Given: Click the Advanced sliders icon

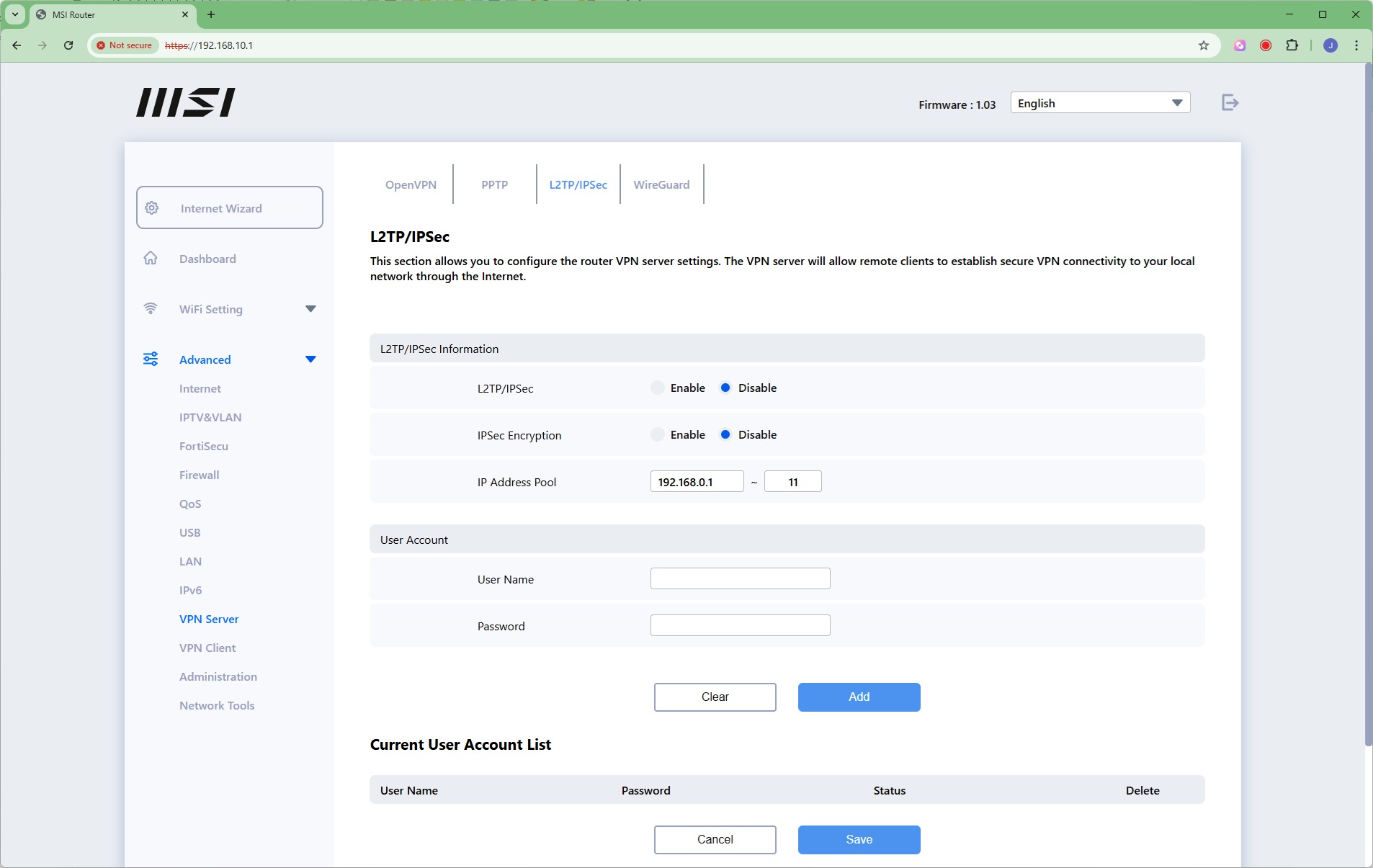Looking at the screenshot, I should [x=151, y=359].
